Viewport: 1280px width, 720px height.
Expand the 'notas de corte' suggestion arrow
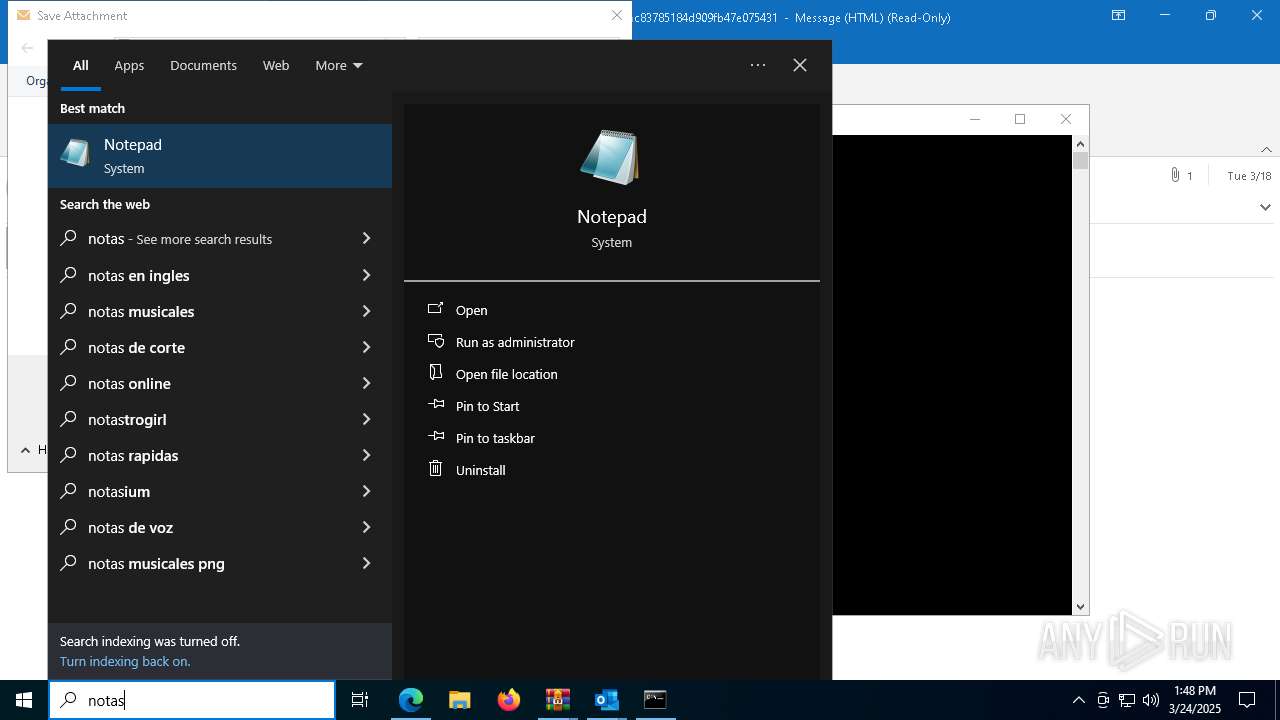(366, 347)
